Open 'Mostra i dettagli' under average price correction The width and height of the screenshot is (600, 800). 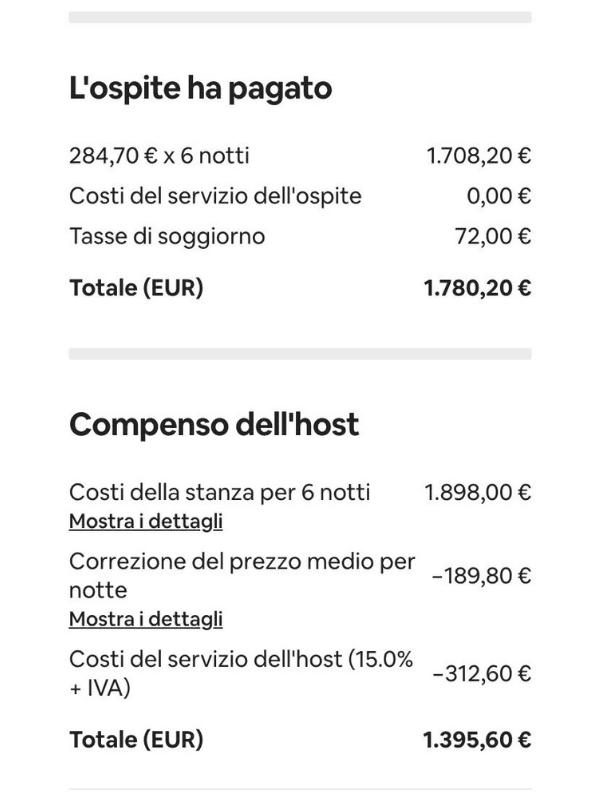point(146,619)
